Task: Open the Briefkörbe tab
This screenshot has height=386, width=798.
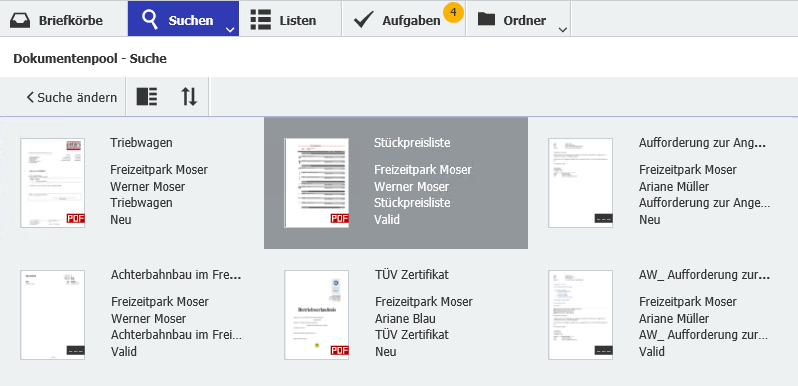Action: (x=64, y=19)
